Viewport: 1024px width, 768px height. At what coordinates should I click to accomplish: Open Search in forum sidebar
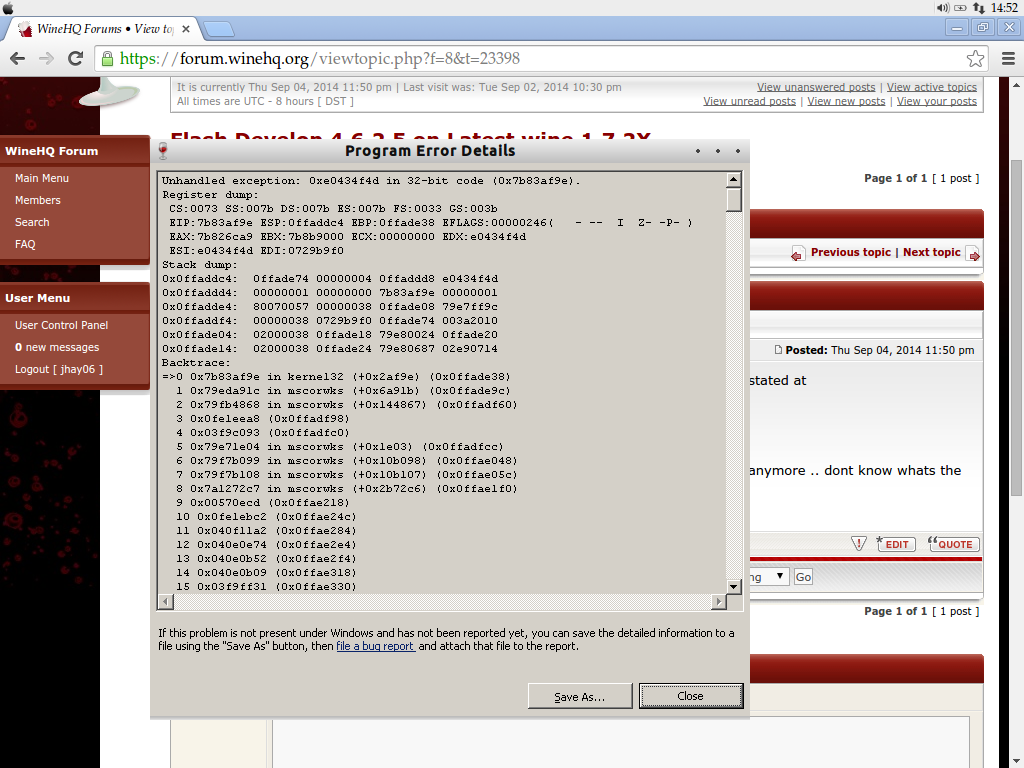pyautogui.click(x=32, y=223)
